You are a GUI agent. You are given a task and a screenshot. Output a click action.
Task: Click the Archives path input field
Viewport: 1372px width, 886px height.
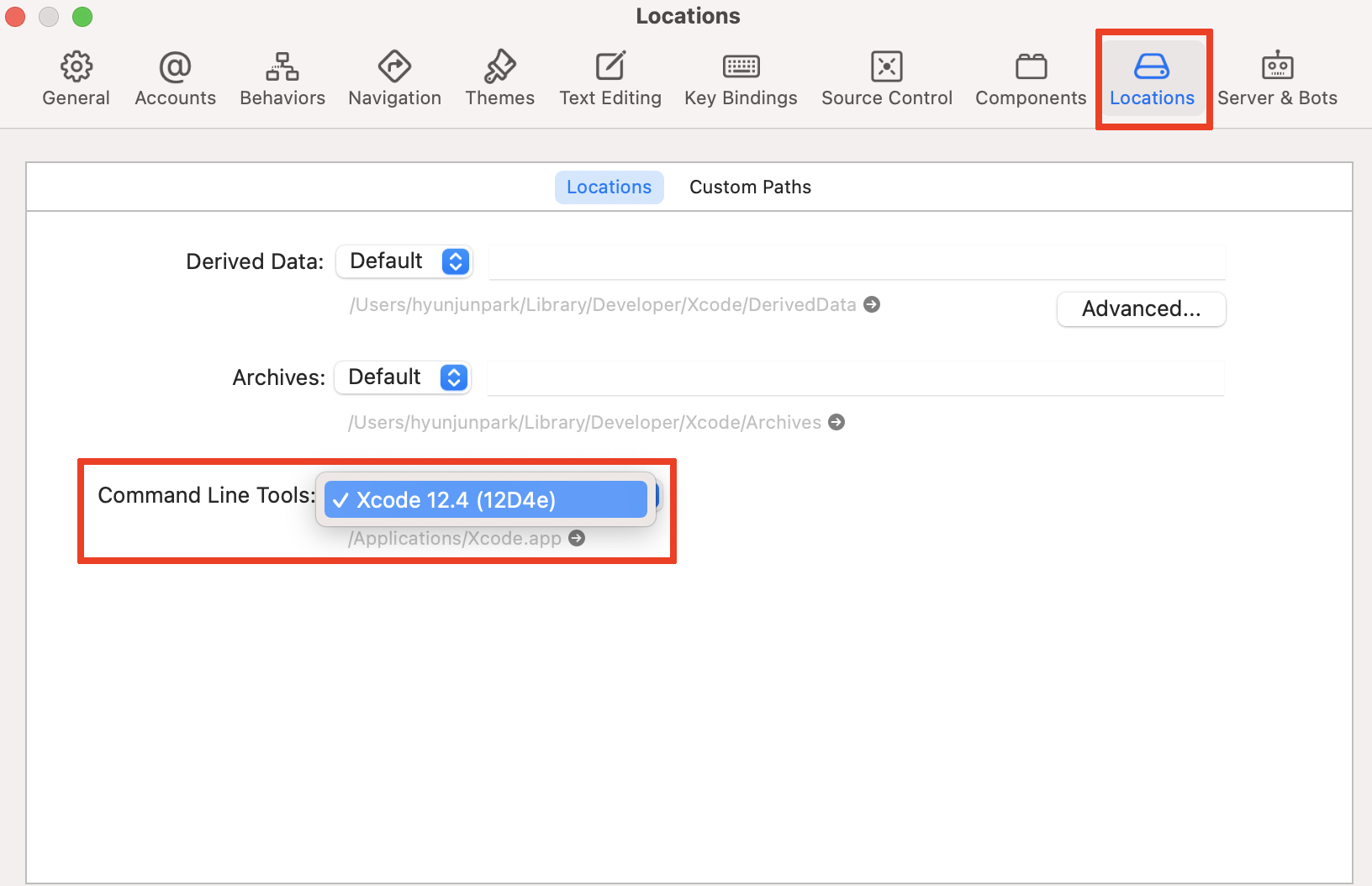click(855, 378)
